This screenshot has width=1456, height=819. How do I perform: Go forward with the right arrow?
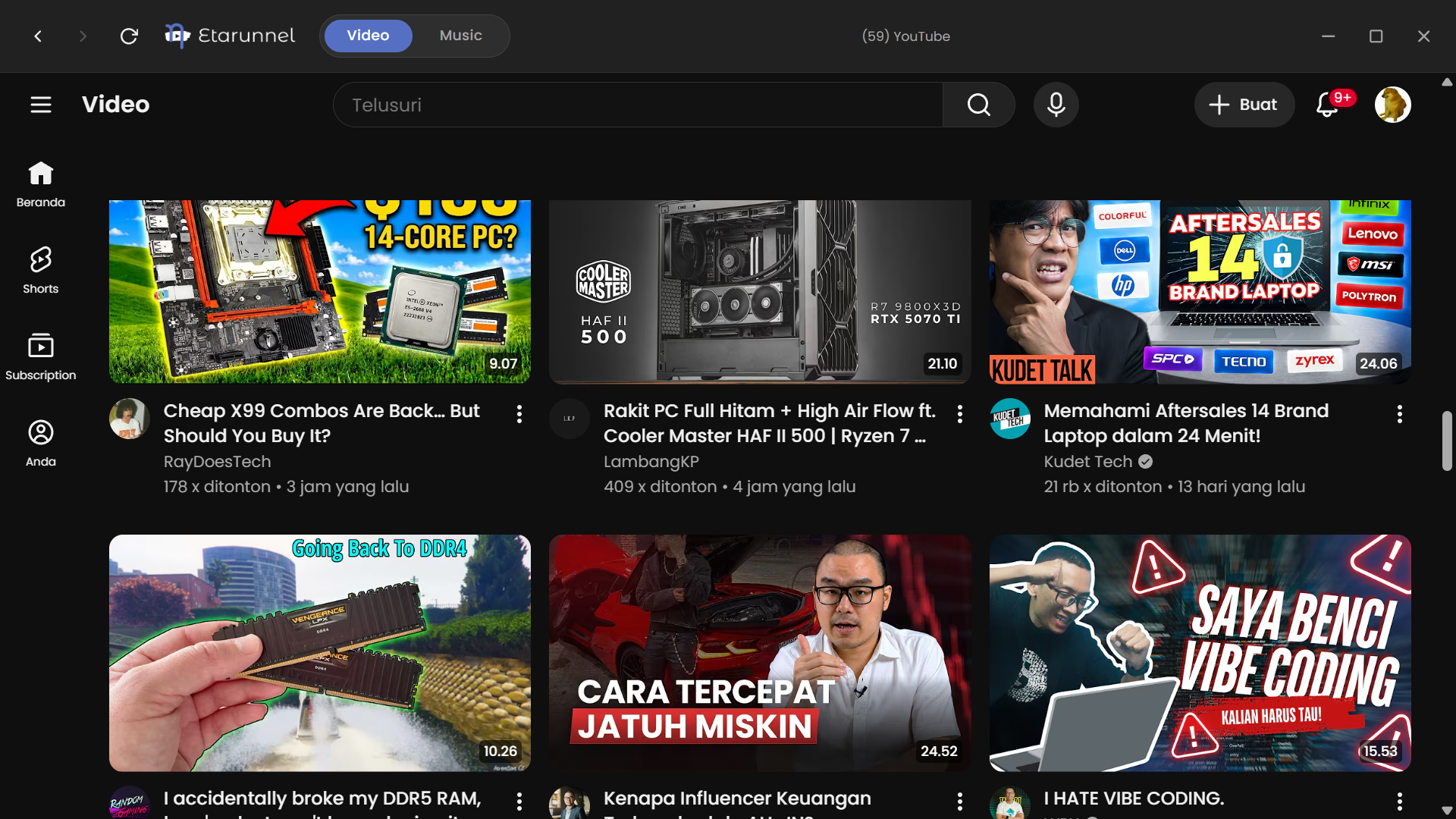(x=83, y=36)
